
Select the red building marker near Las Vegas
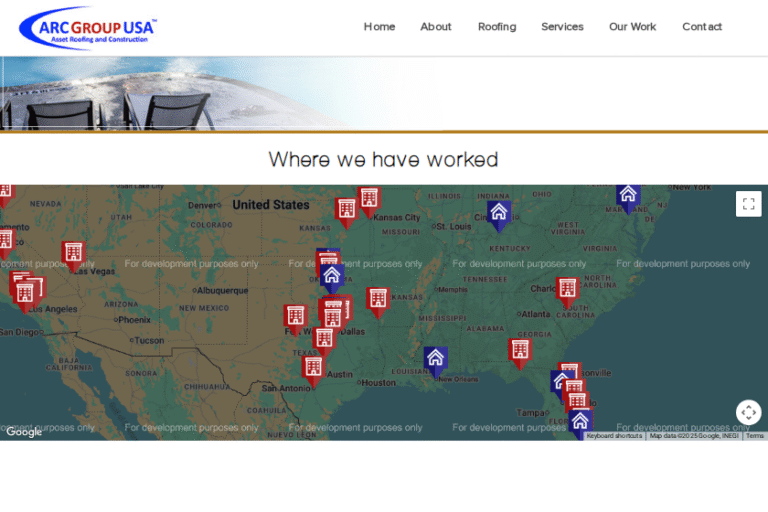click(x=73, y=254)
